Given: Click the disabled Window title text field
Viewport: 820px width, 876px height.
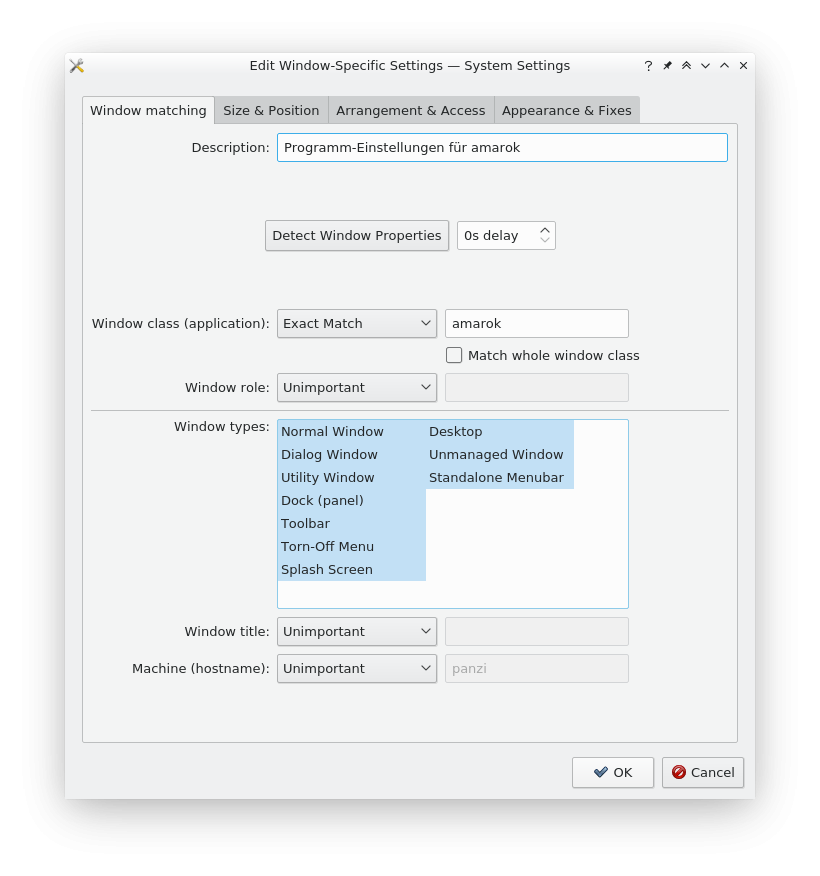Looking at the screenshot, I should coord(537,631).
